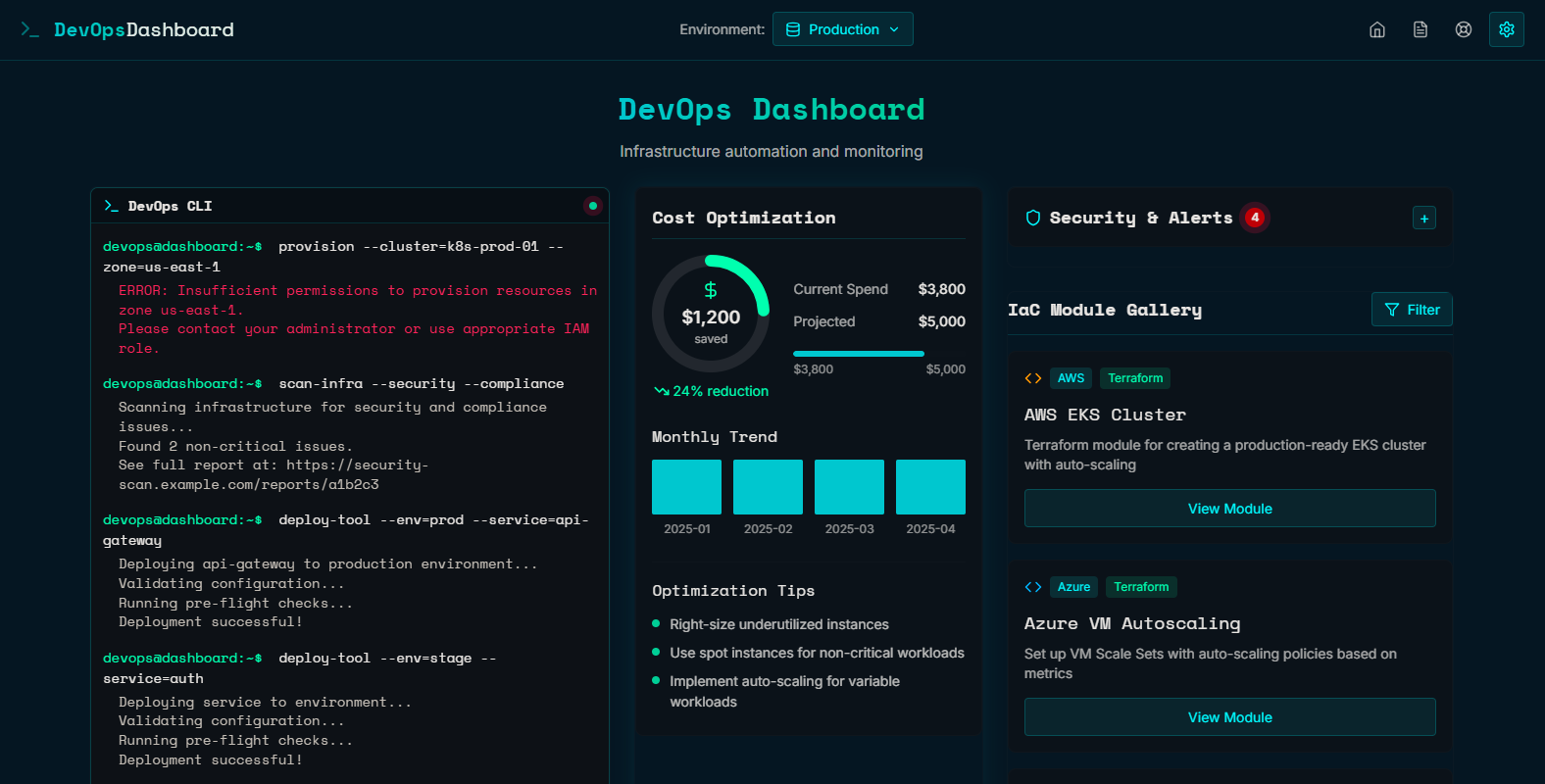Screen dimensions: 1545x784
Task: Click the 'AWS EKS Cluster' module title
Action: tap(1105, 415)
